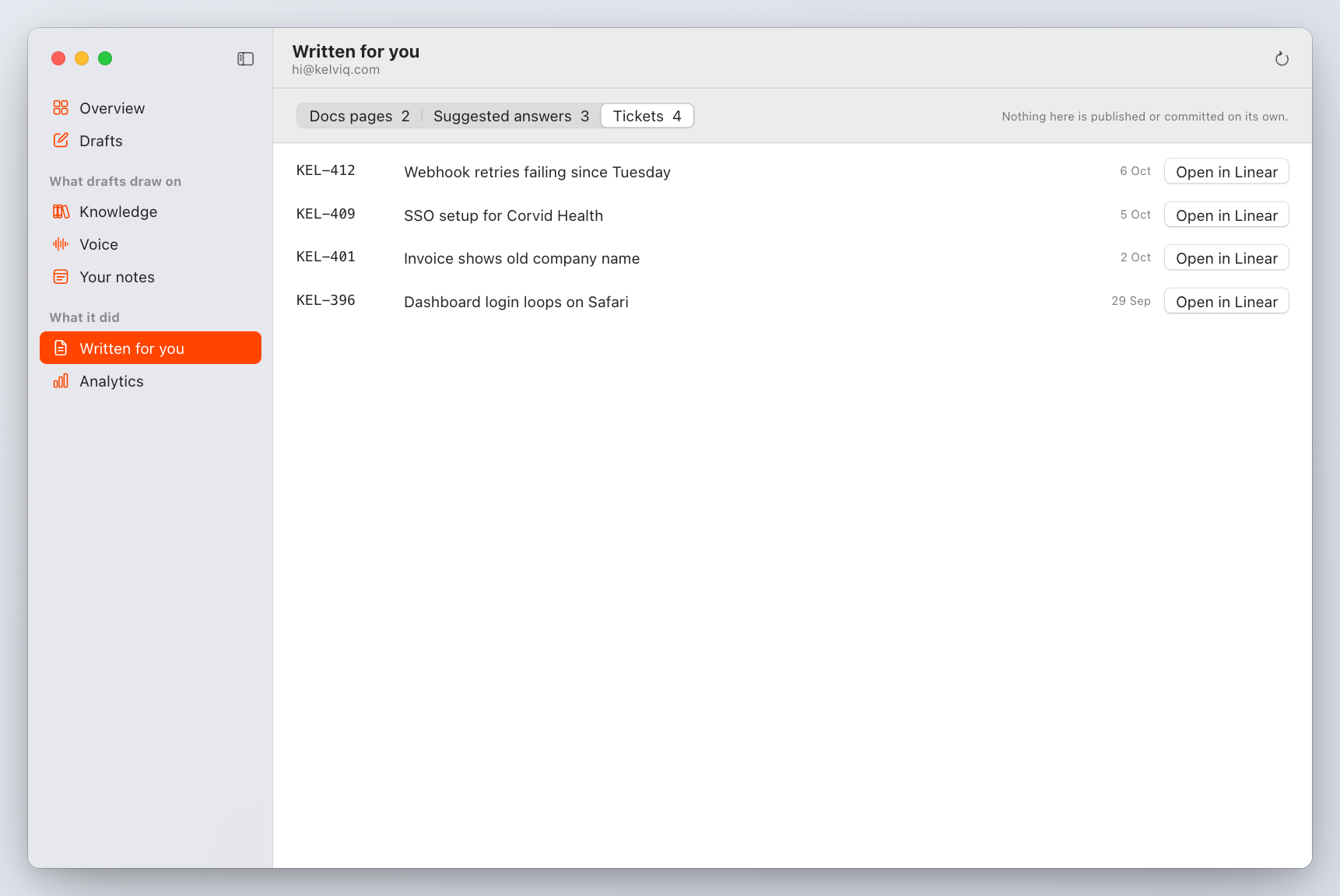
Task: Select Voice in the sidebar
Action: coord(150,244)
